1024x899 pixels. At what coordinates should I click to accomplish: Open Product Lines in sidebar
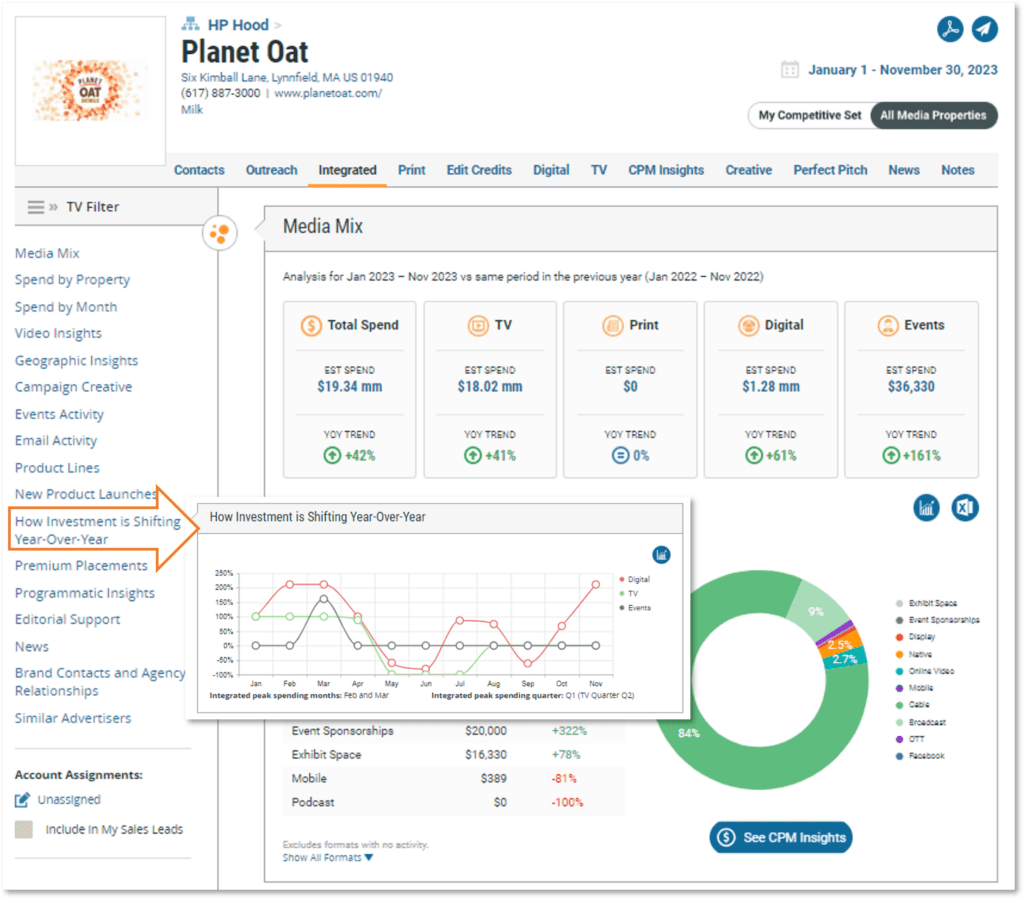(x=57, y=468)
